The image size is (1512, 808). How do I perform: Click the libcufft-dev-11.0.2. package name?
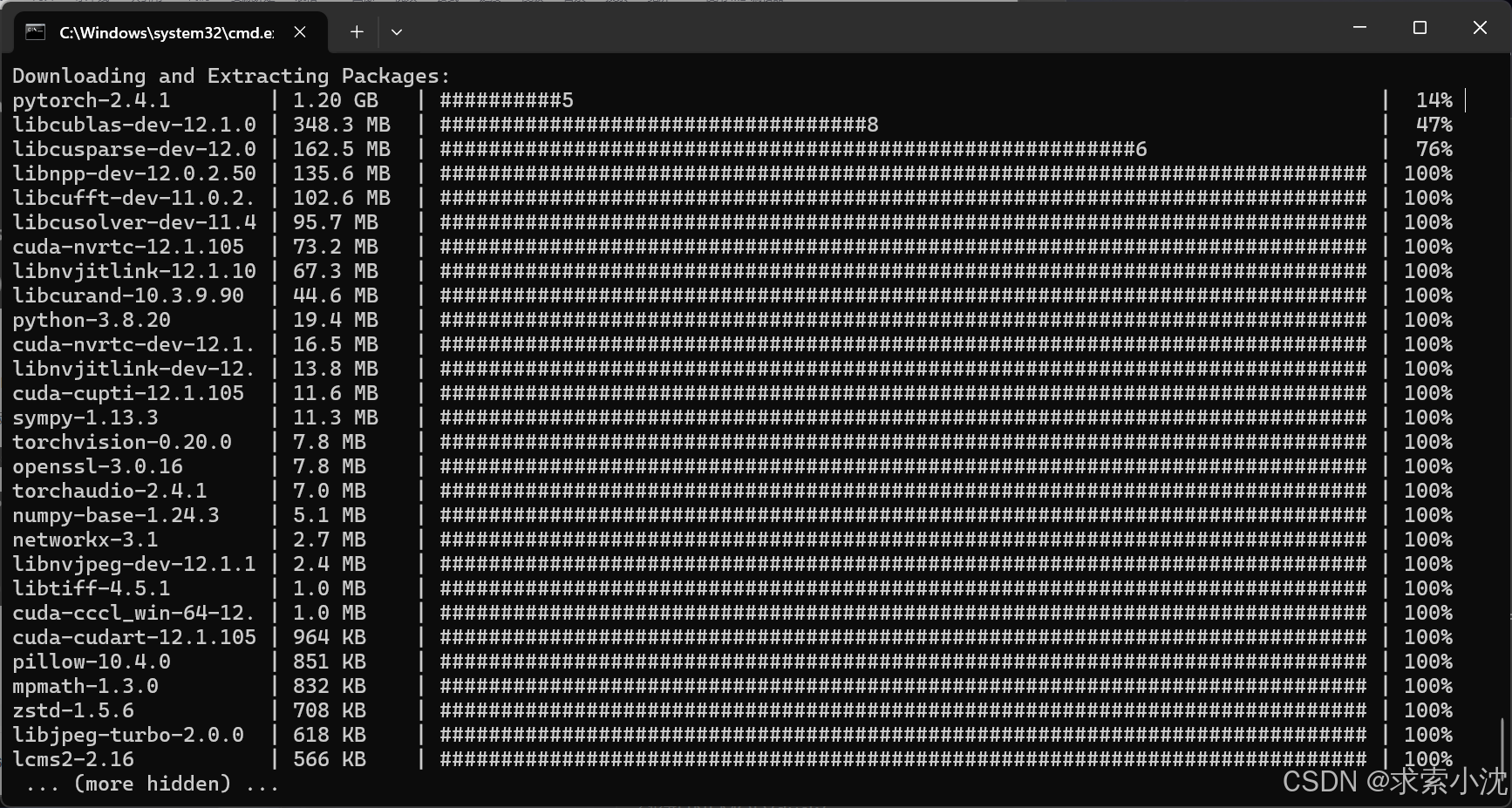pos(134,198)
